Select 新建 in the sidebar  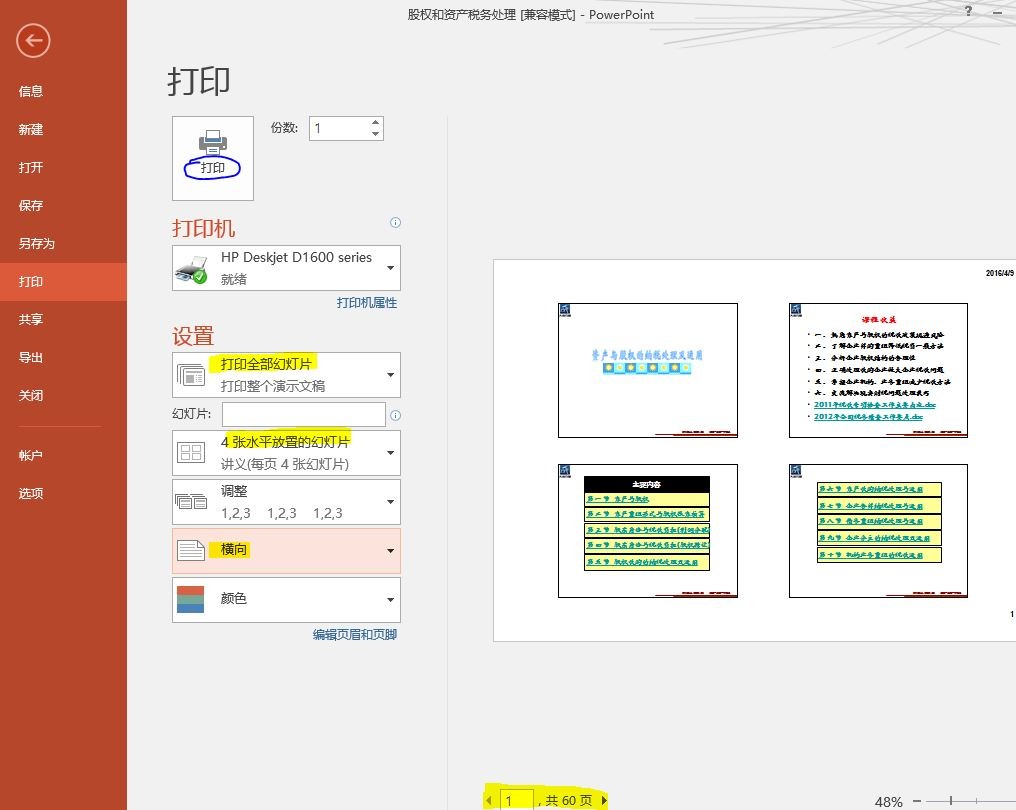(64, 130)
